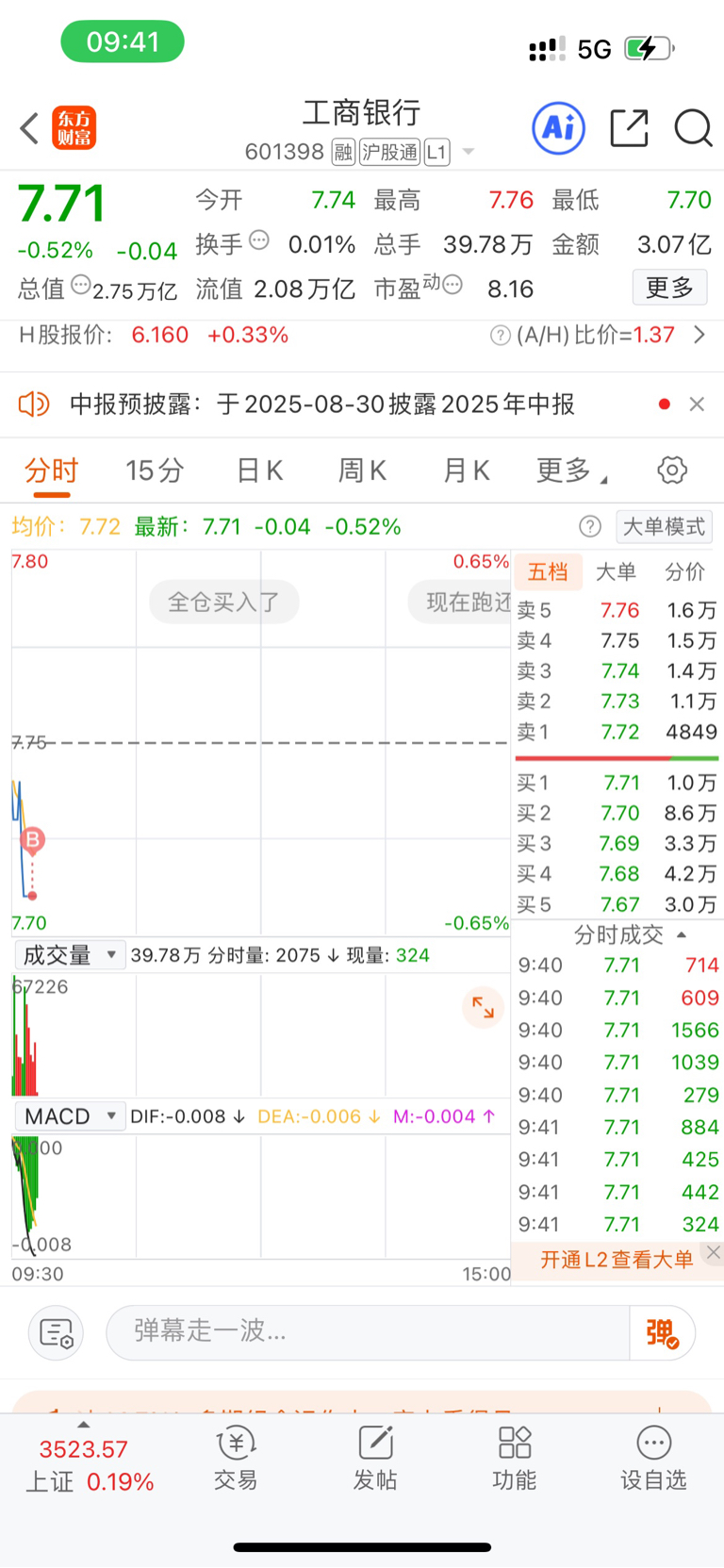Tap info bubble next to 换手
The height and width of the screenshot is (1568, 724).
[x=259, y=240]
